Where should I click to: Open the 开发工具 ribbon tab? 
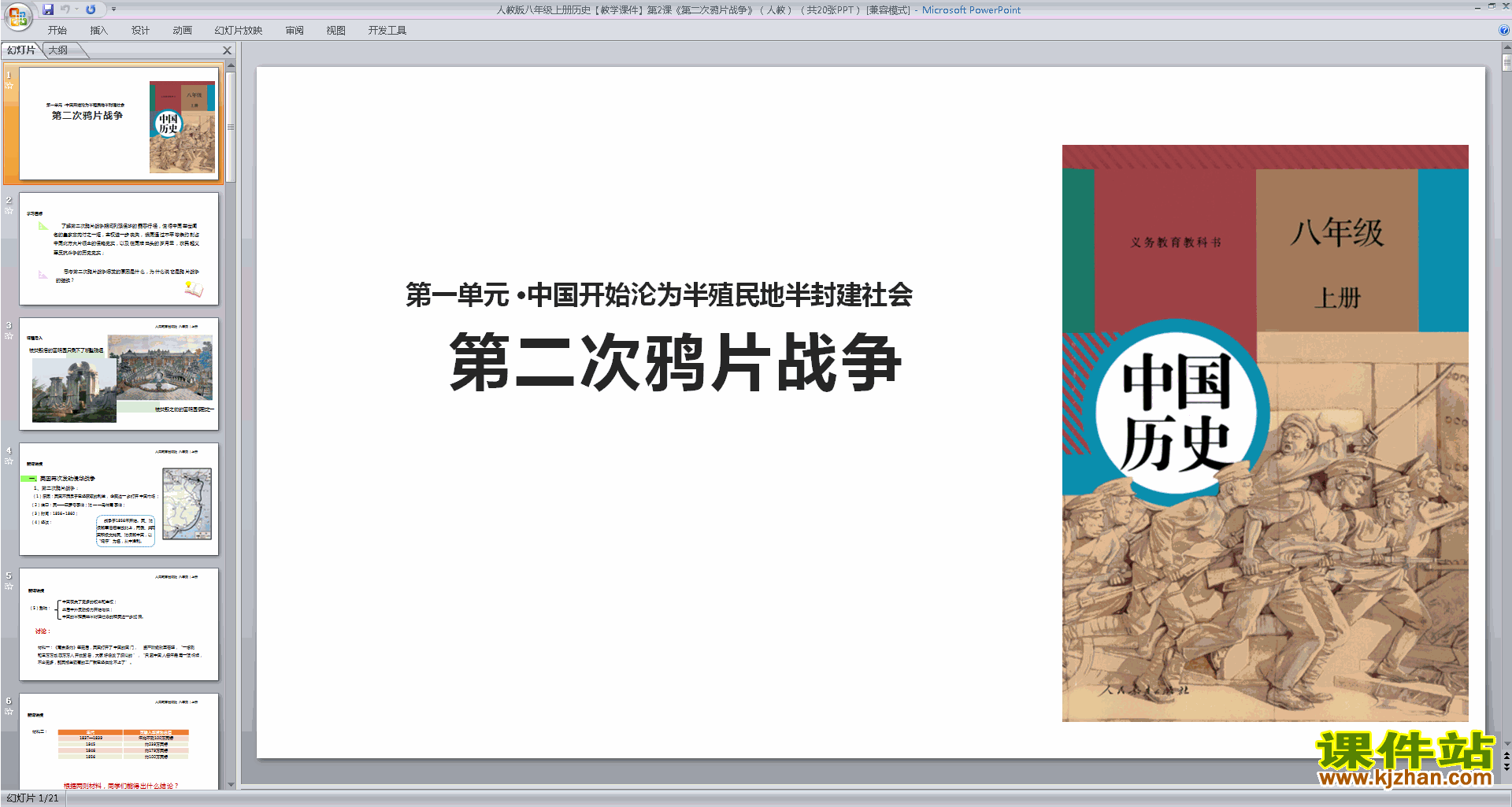tap(387, 31)
